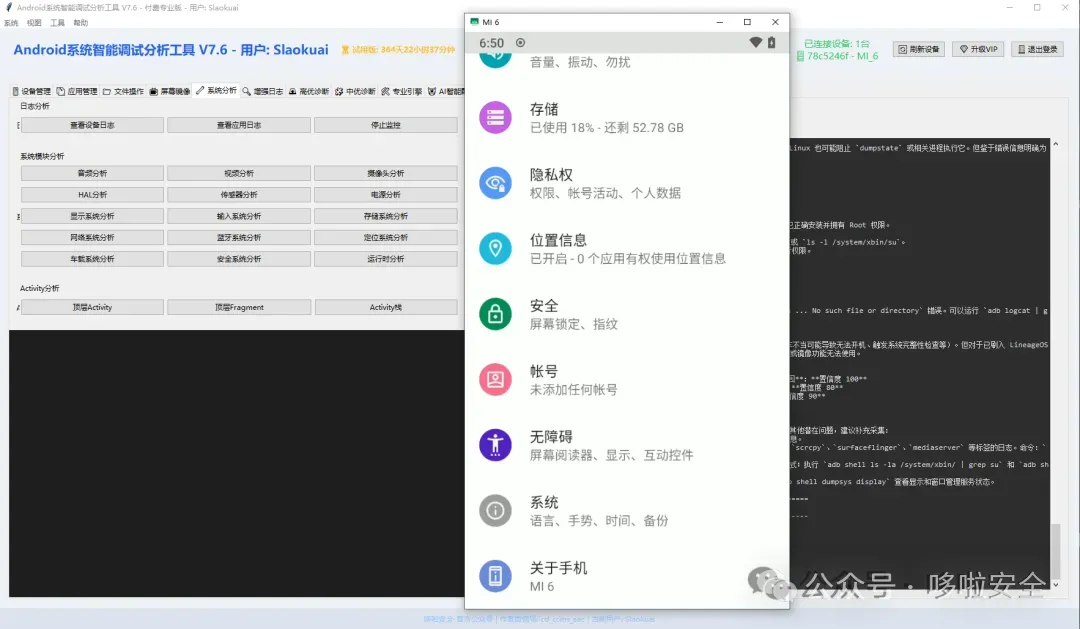Click the log scrollbar up arrow
The image size is (1080, 629).
pos(1056,144)
